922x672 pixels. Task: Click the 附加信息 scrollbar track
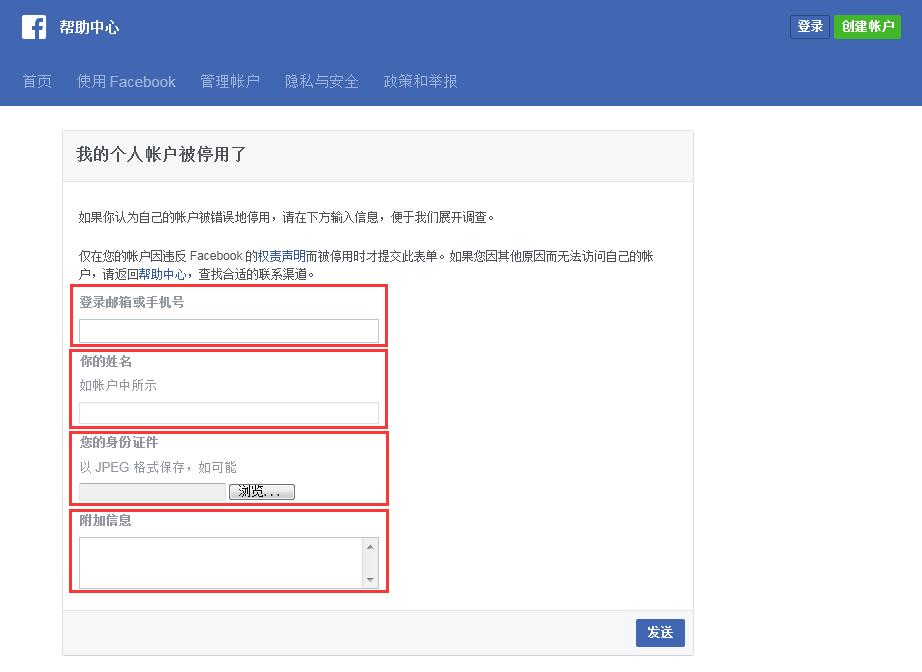pos(371,563)
